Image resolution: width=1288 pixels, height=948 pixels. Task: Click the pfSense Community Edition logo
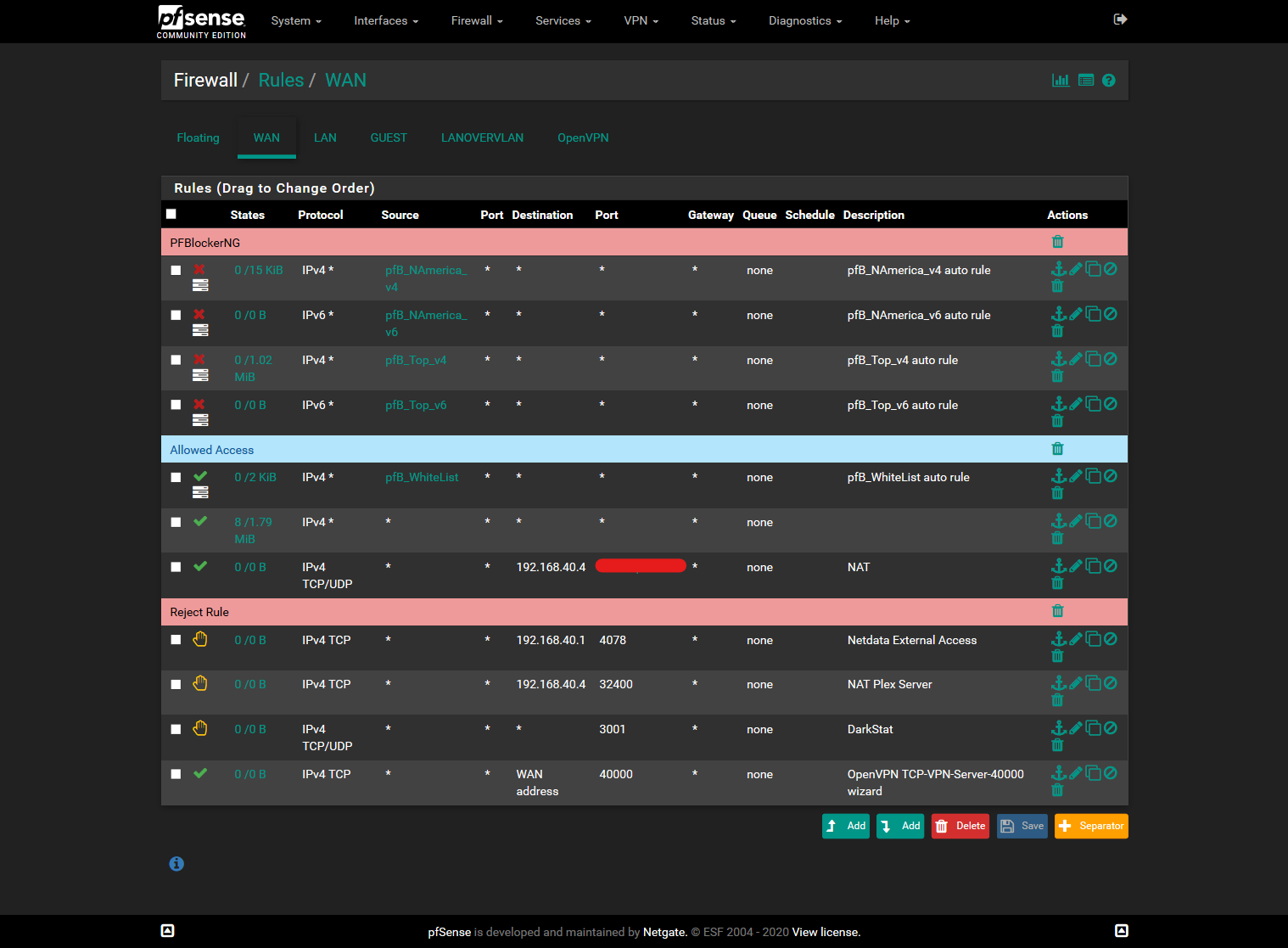point(202,21)
